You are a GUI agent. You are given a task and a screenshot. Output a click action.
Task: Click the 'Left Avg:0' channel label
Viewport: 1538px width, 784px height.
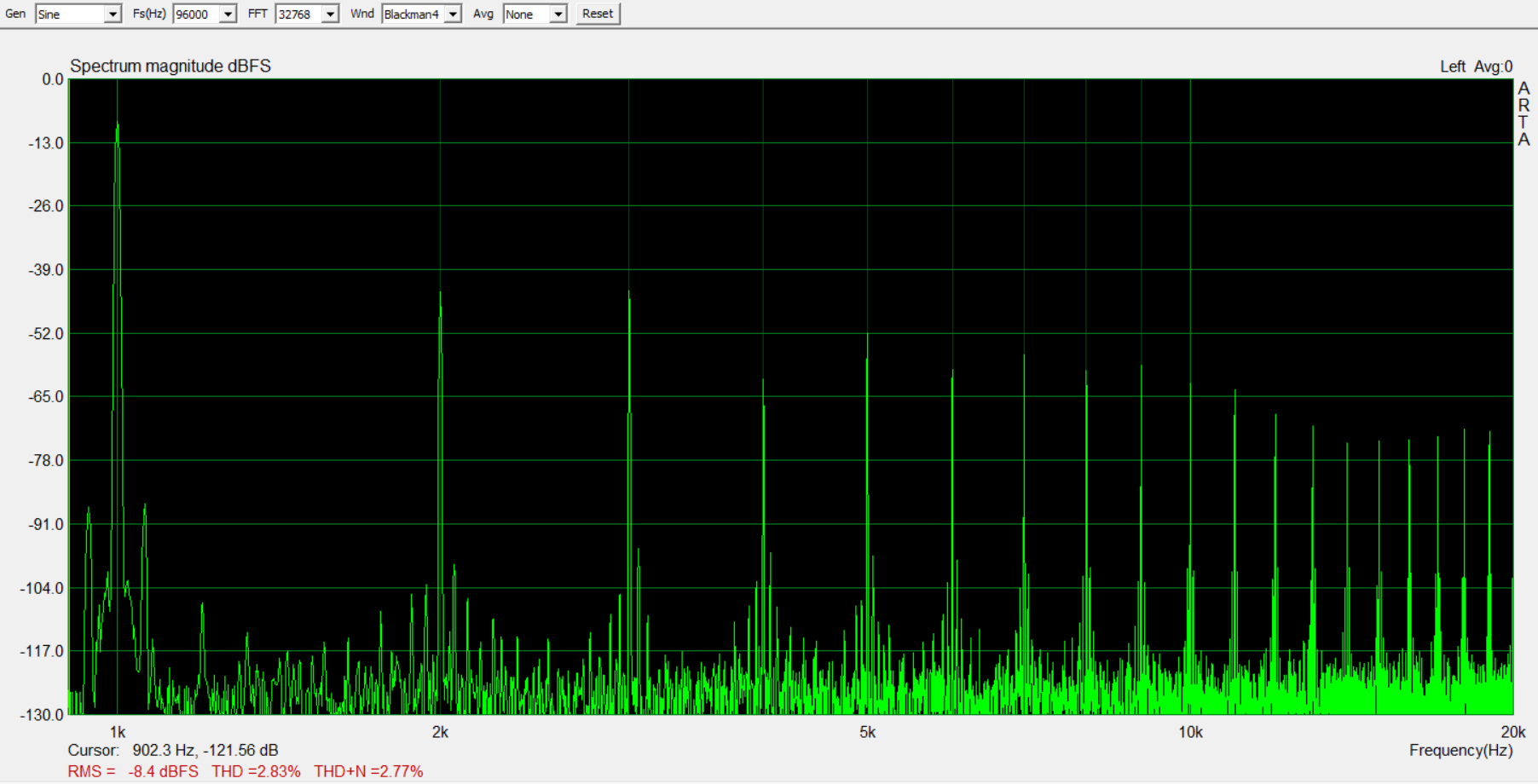click(1477, 66)
